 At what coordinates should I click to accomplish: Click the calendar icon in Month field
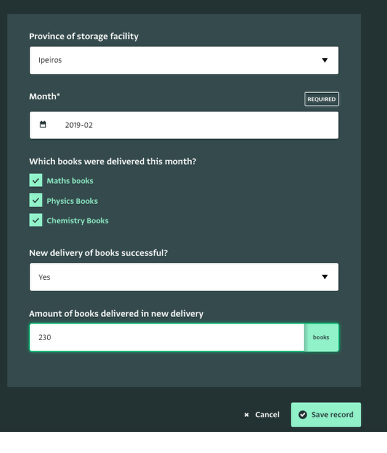coord(43,125)
